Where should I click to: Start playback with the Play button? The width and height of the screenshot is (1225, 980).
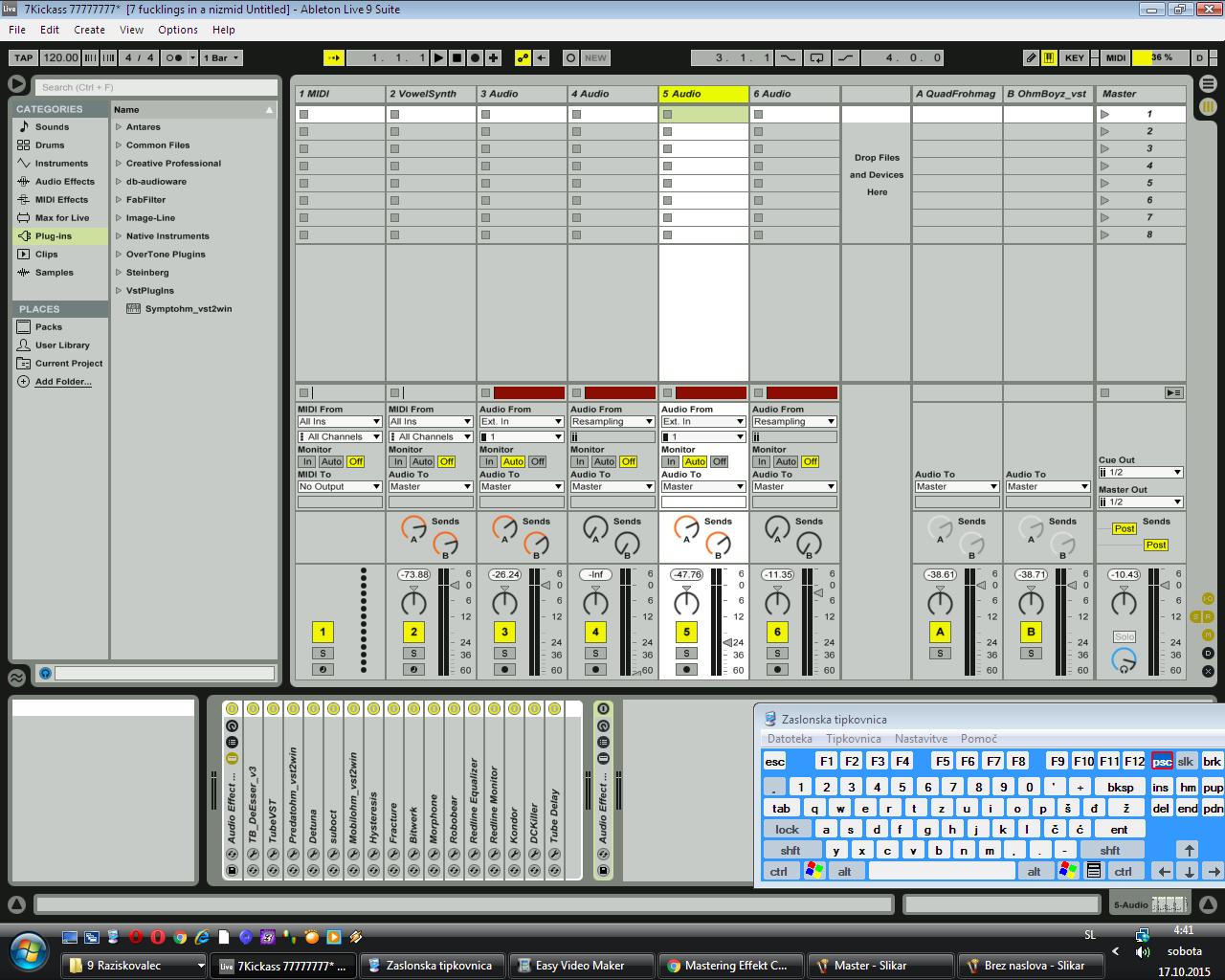pos(438,57)
